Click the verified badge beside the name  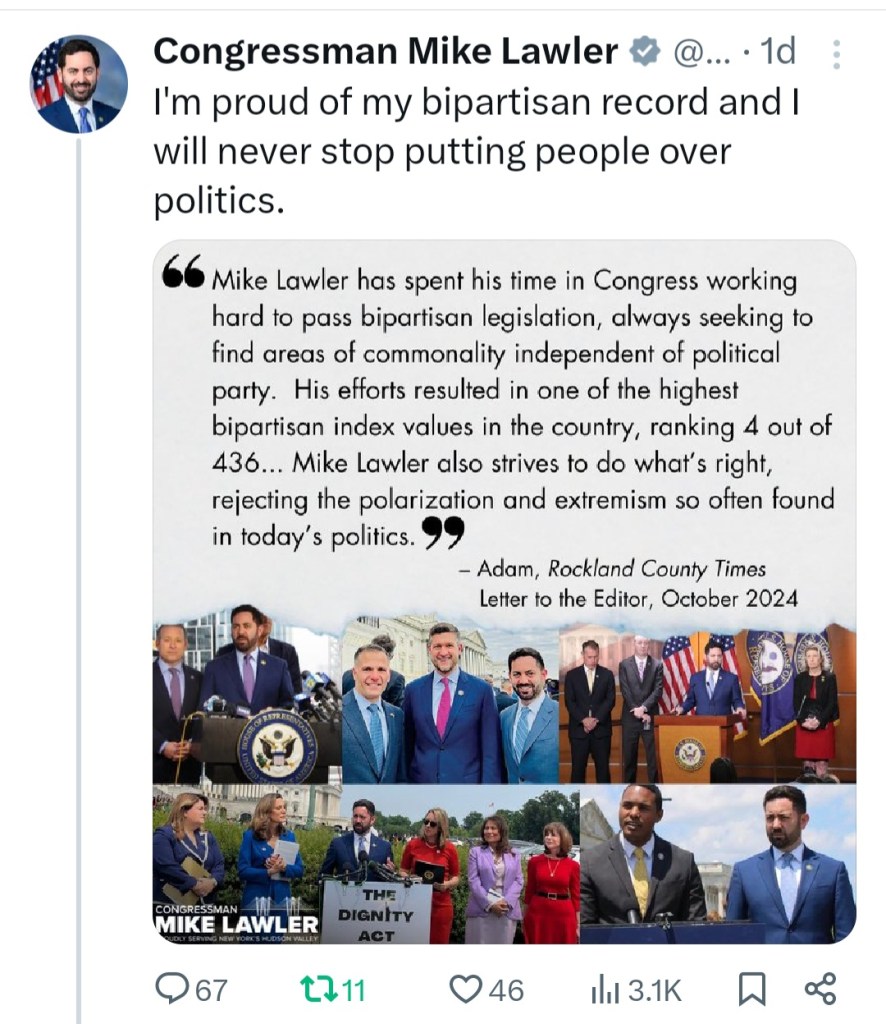[644, 52]
